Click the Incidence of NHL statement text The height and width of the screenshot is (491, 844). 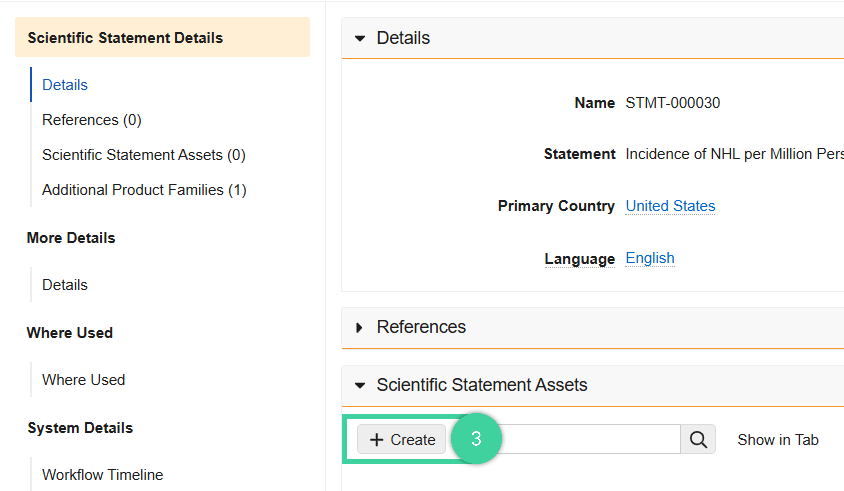[x=734, y=154]
